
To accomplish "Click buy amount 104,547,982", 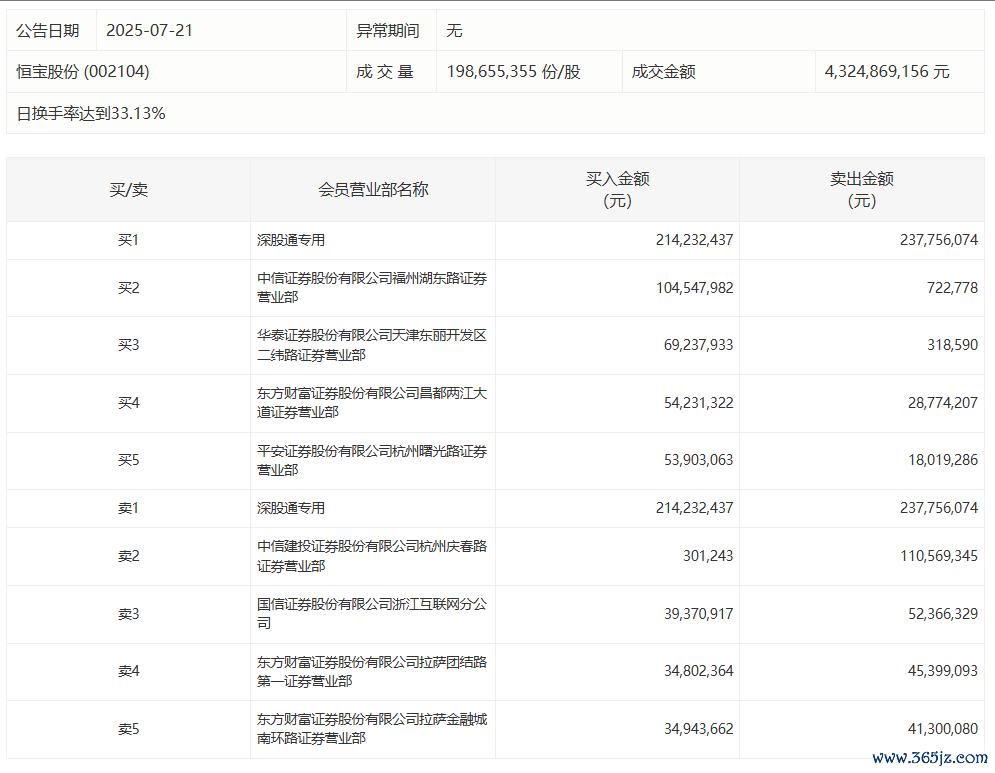I will pos(694,288).
